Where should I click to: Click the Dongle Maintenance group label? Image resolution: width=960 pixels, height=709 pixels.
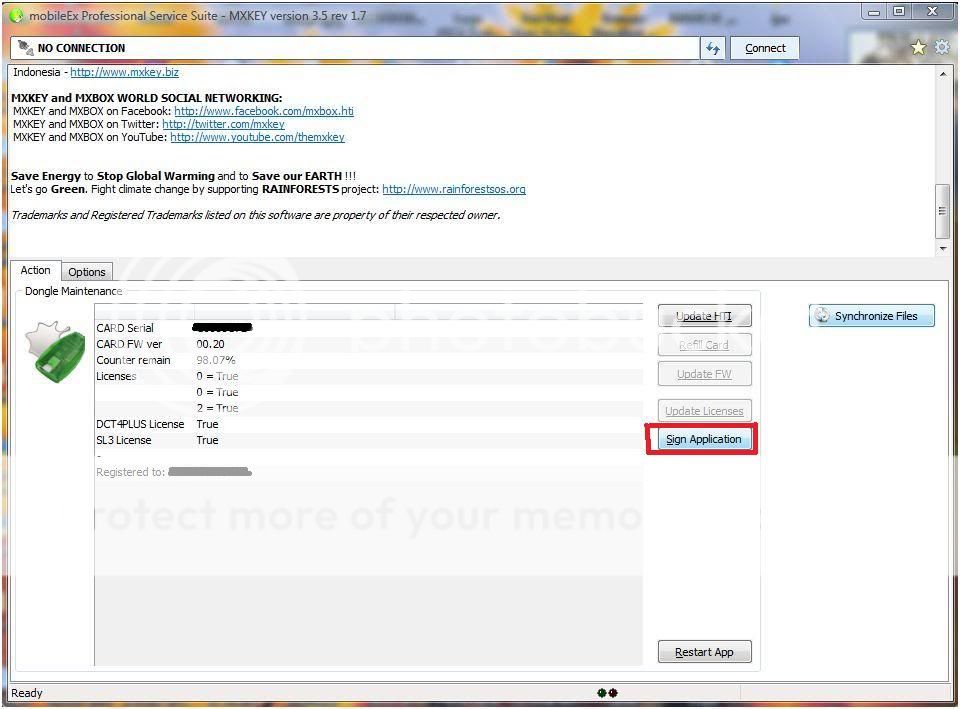(x=73, y=291)
